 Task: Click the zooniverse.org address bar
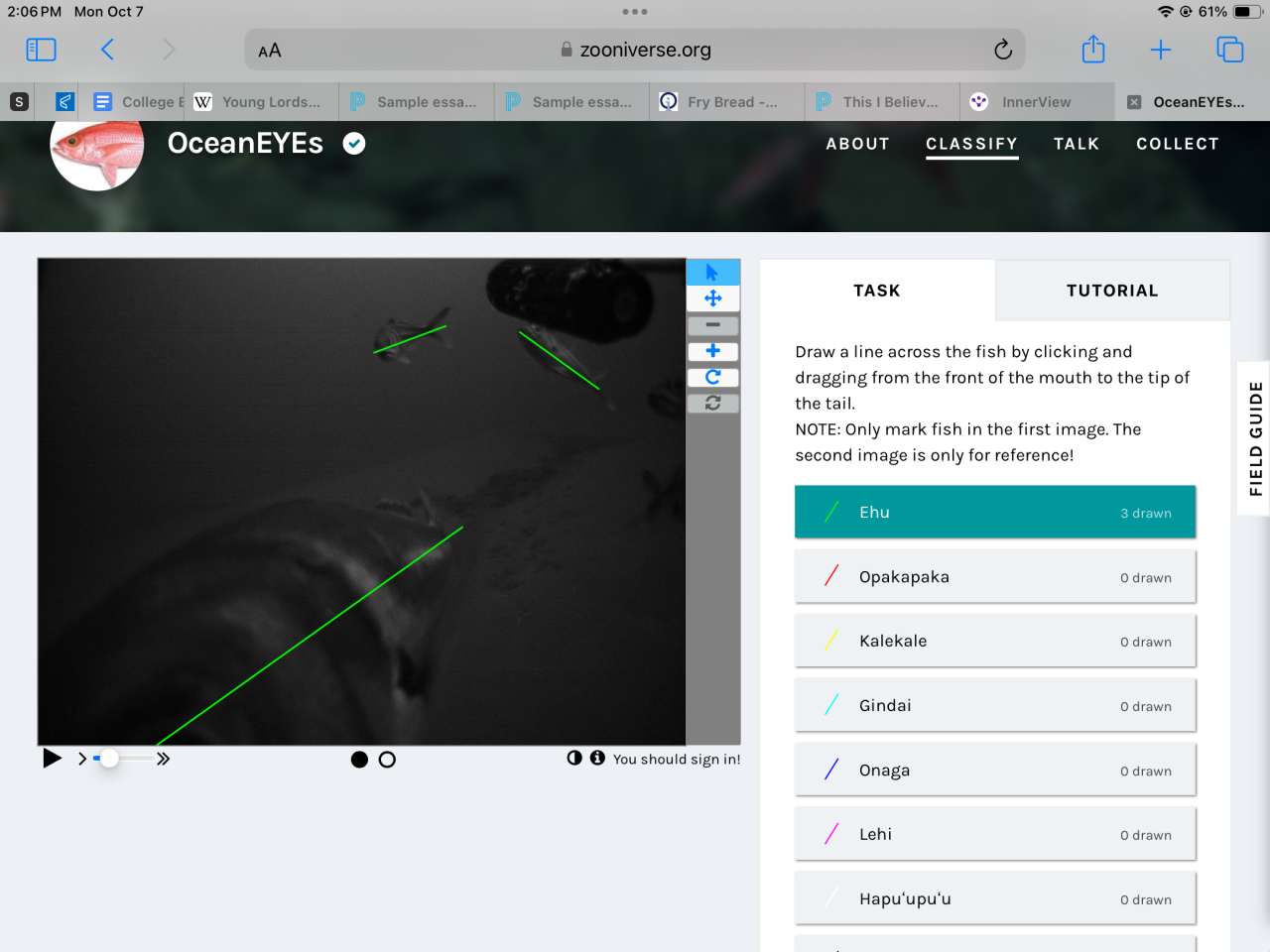[x=635, y=50]
